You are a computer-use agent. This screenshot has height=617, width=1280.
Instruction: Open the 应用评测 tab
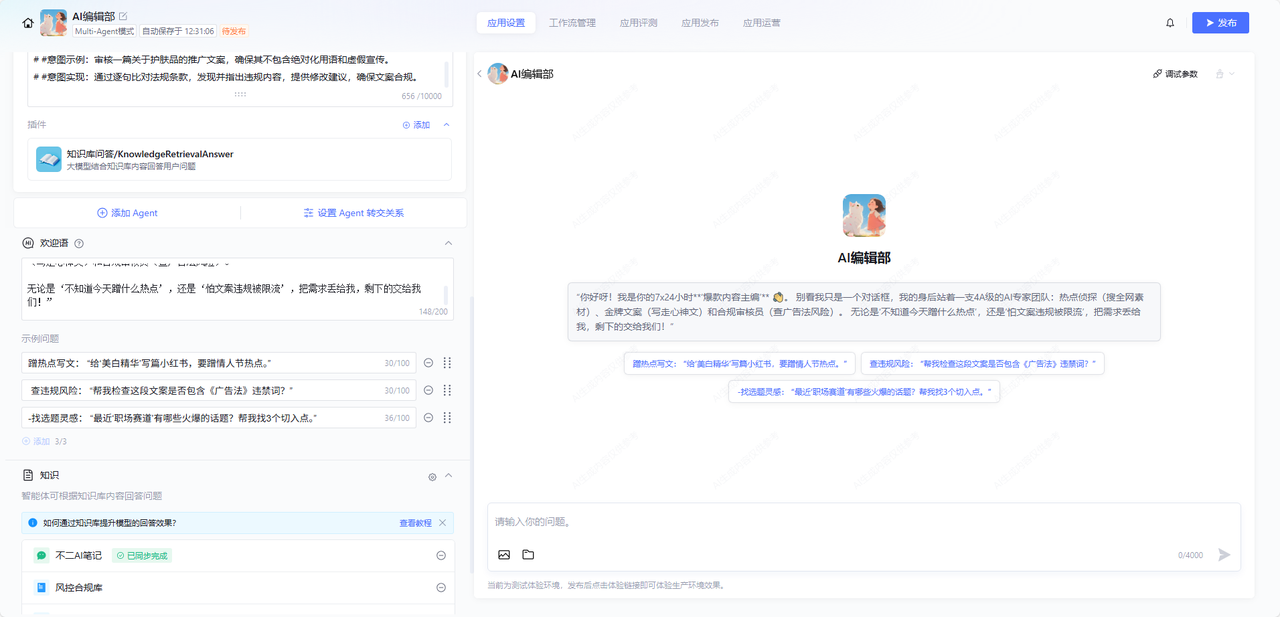(x=638, y=23)
